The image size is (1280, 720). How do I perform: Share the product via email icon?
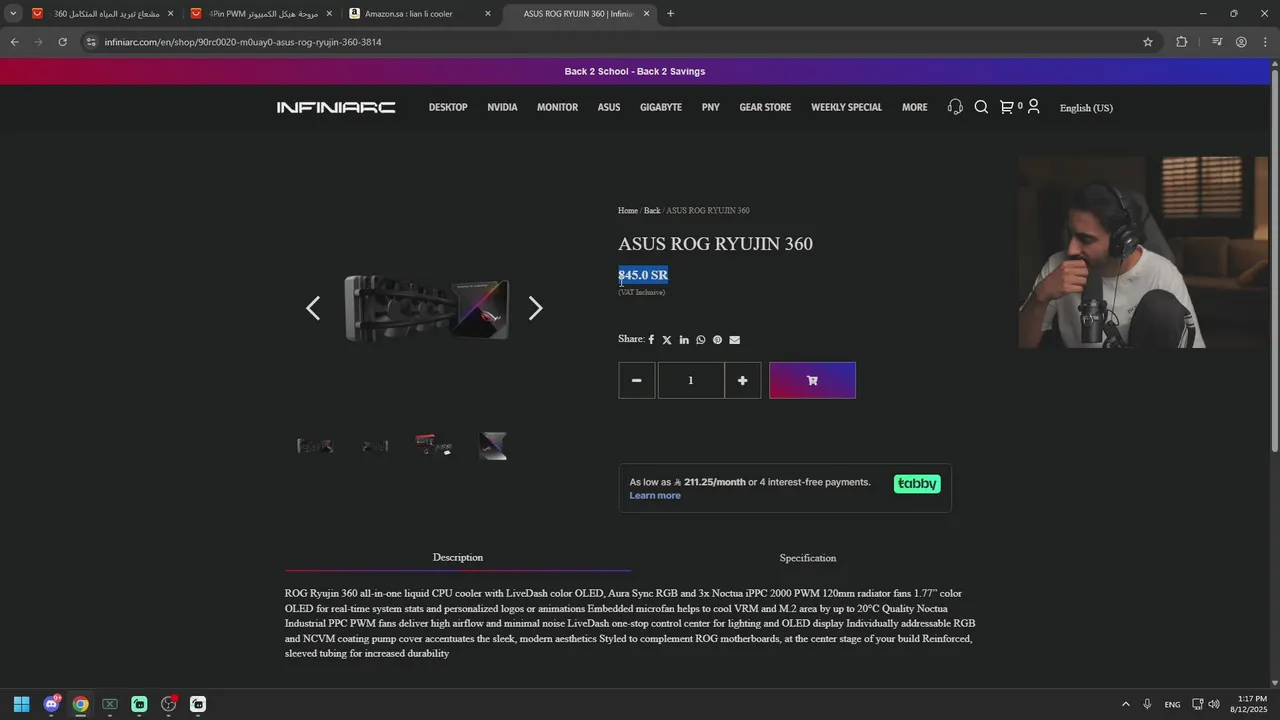point(734,340)
